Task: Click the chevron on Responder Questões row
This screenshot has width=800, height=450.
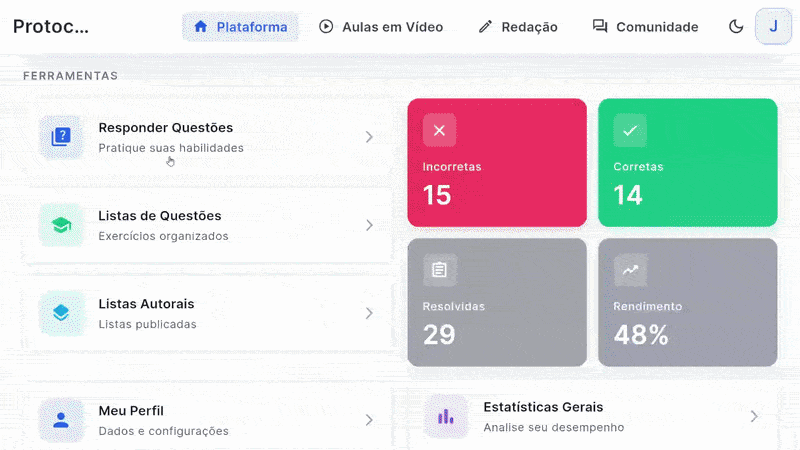Action: point(369,137)
